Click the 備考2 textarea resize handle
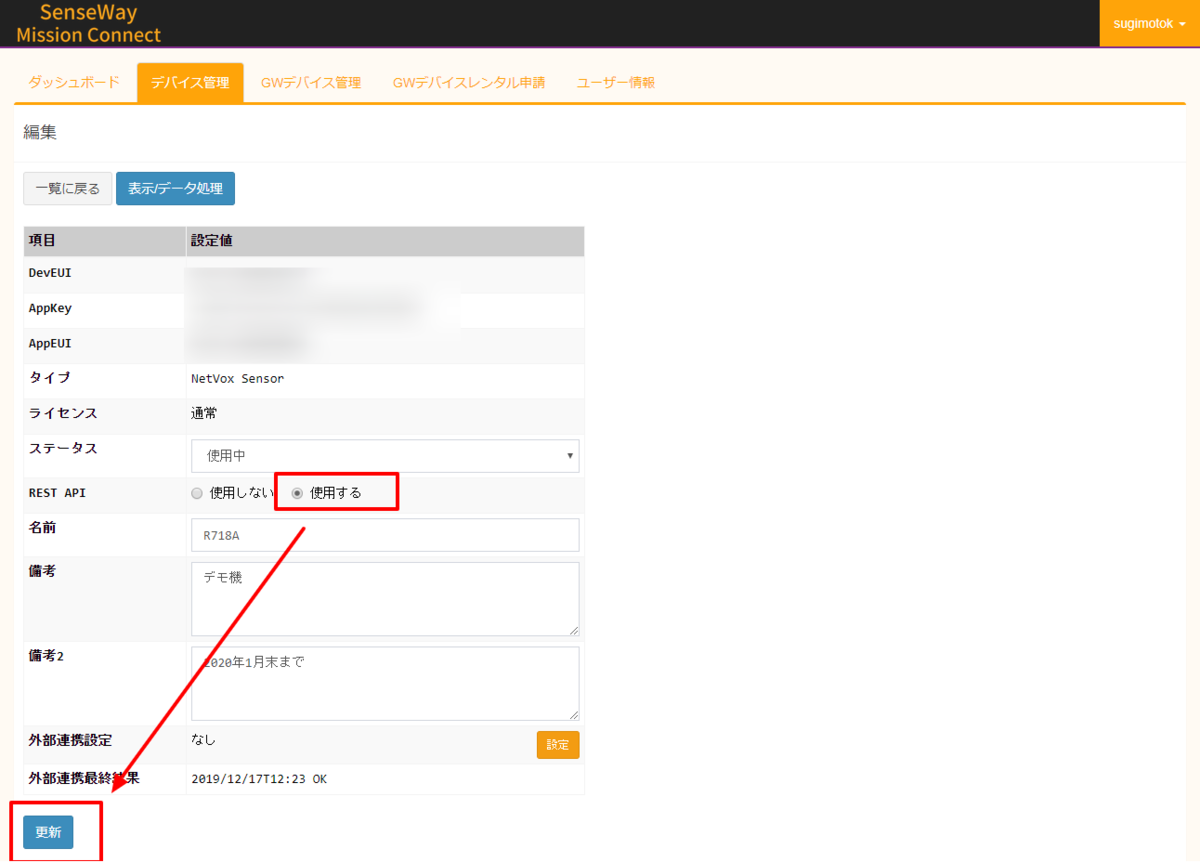This screenshot has width=1200, height=862. (574, 715)
